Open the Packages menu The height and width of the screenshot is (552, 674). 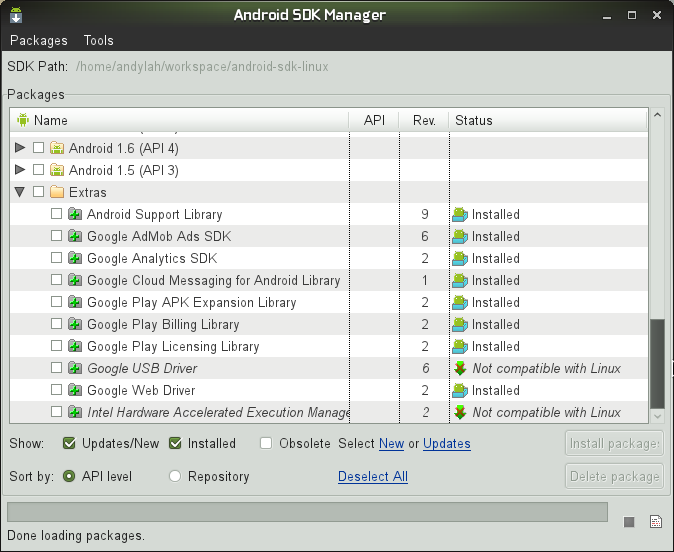(39, 40)
